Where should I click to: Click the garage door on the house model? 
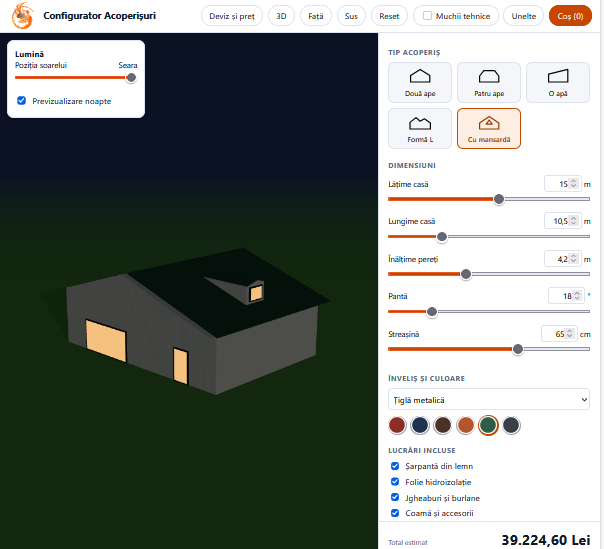pos(106,341)
